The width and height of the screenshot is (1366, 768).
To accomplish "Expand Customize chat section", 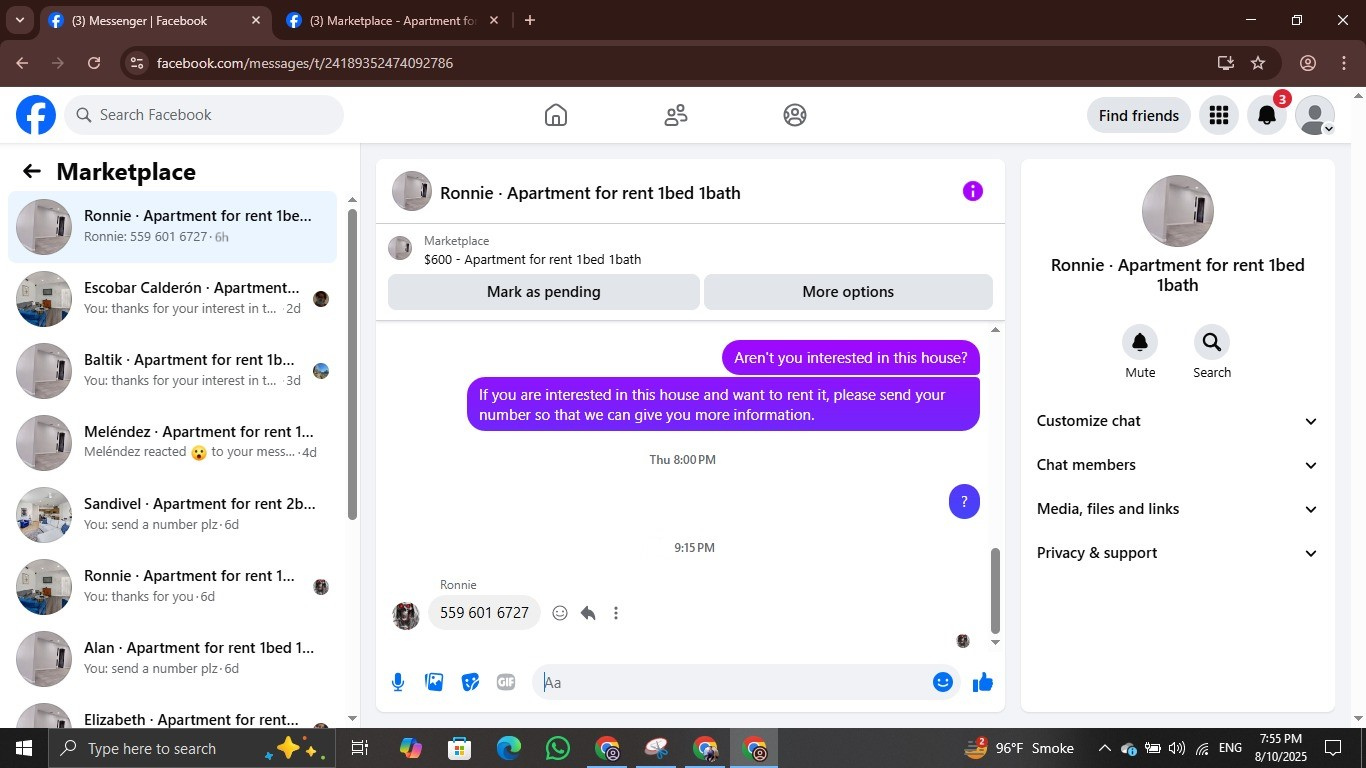I will [1177, 421].
